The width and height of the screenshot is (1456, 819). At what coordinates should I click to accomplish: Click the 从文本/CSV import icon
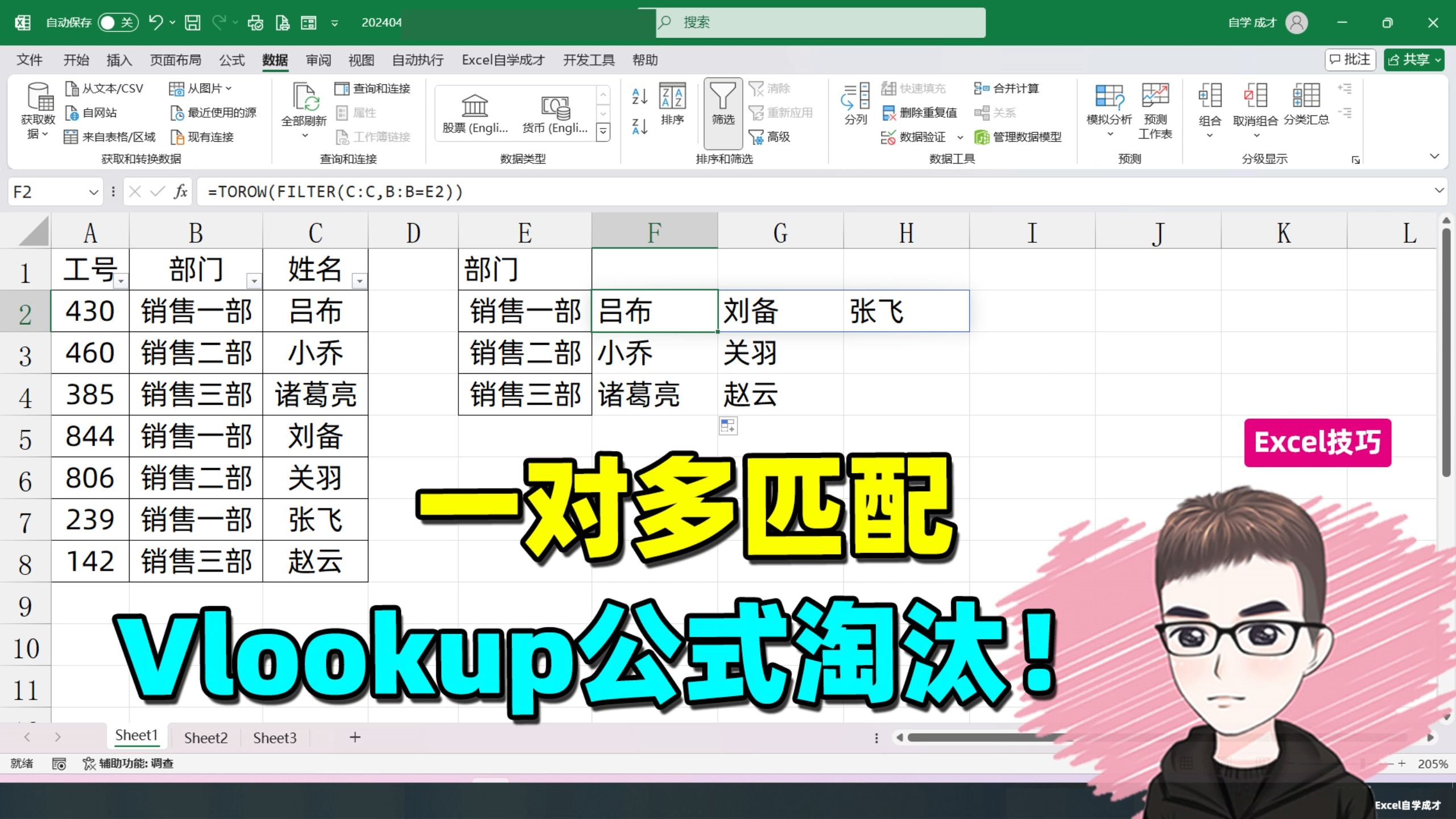tap(73, 88)
